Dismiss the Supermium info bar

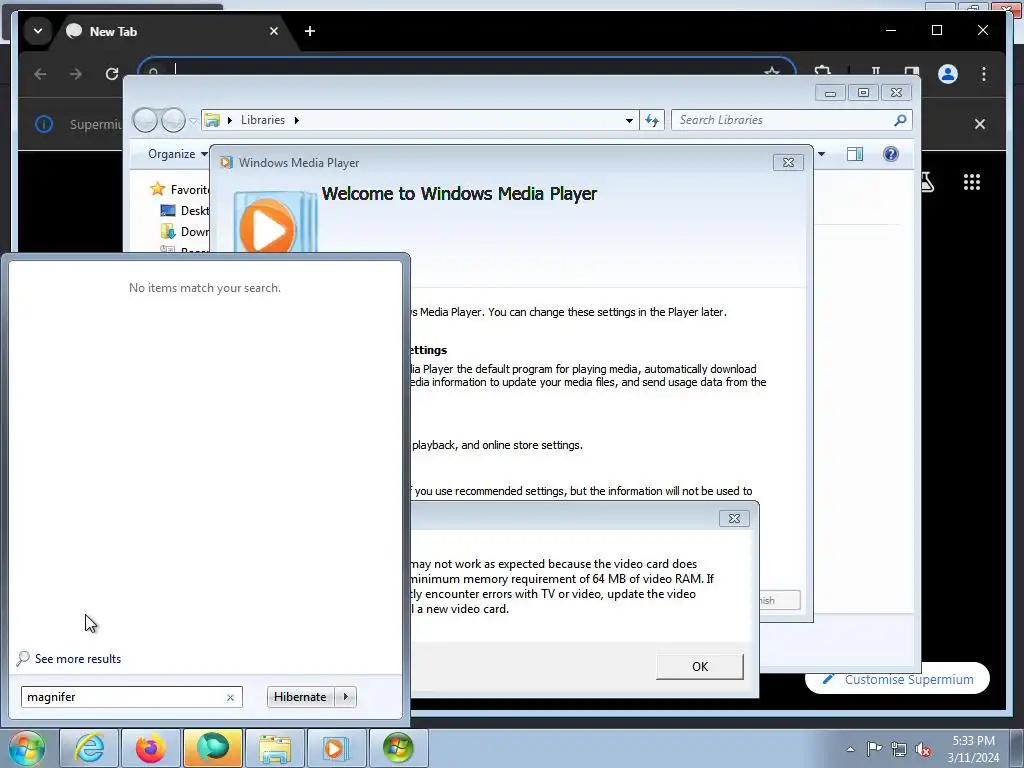980,124
